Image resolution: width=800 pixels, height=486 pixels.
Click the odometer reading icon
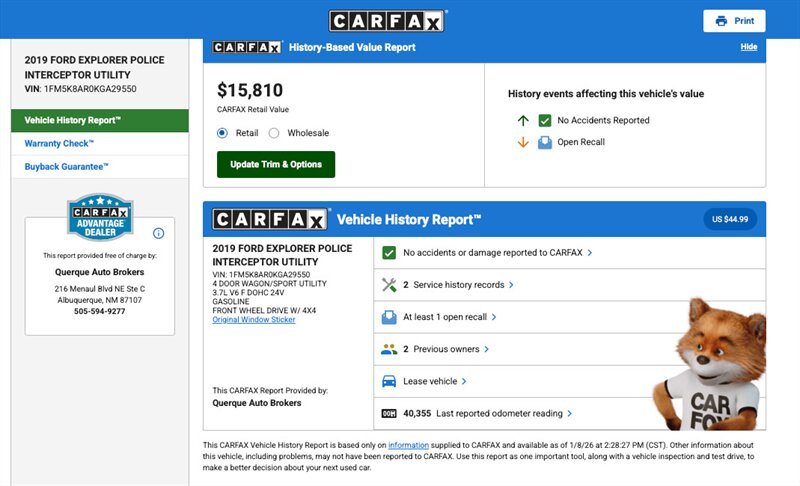(389, 413)
